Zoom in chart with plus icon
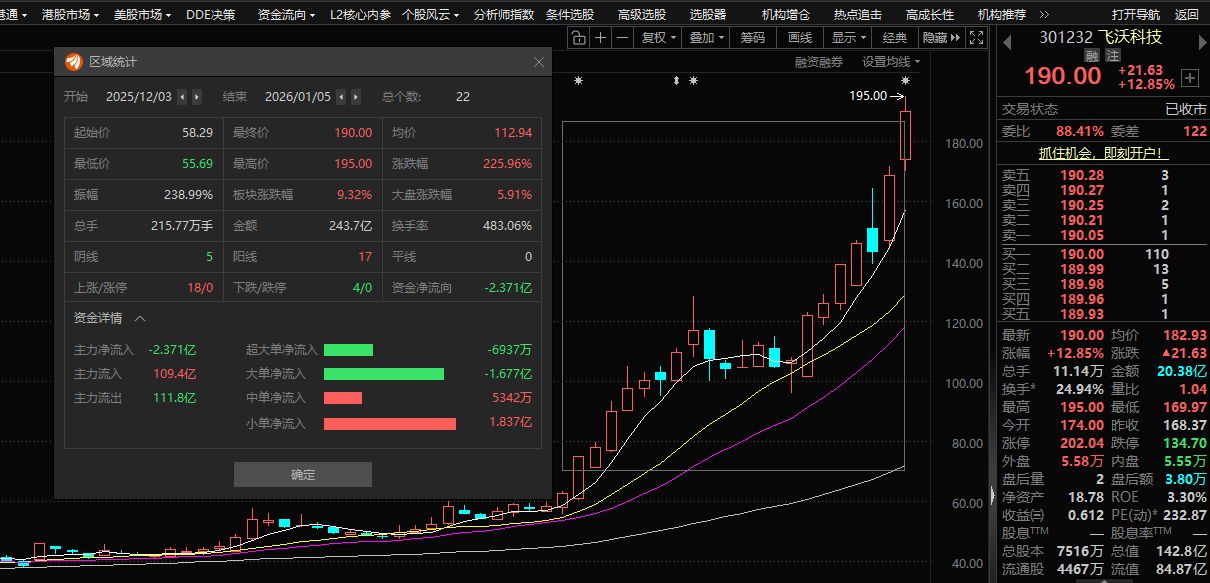Screen dimensions: 1210x583 point(600,38)
